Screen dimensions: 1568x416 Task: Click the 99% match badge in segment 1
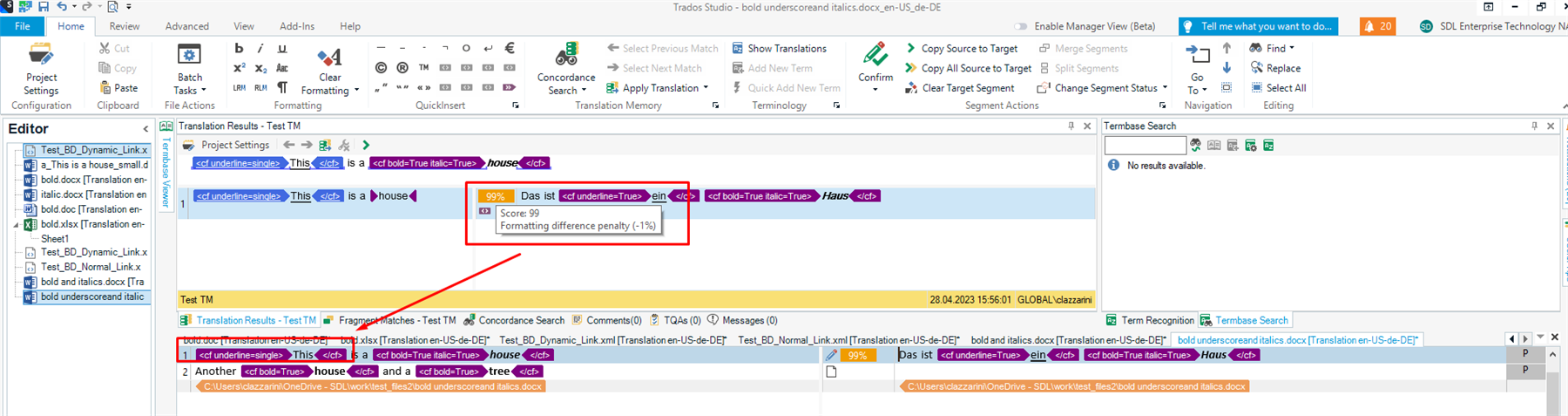pyautogui.click(x=857, y=355)
